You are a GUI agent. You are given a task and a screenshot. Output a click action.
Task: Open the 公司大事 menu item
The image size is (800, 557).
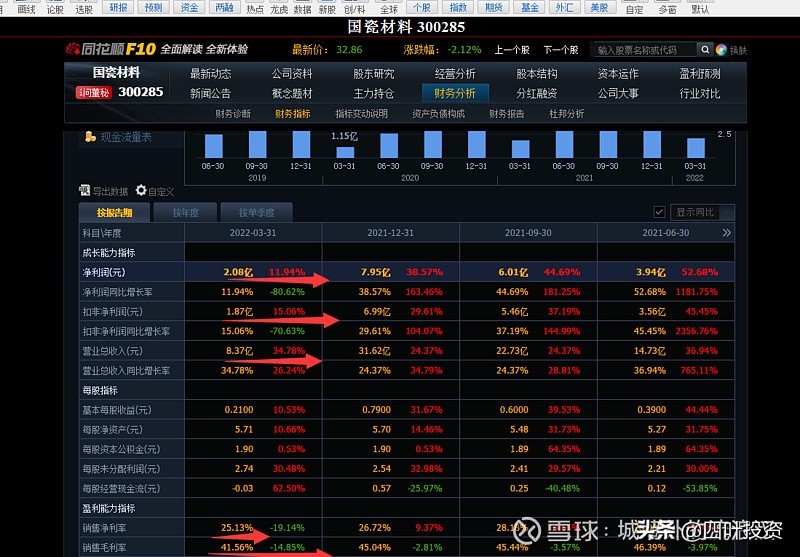click(x=618, y=94)
